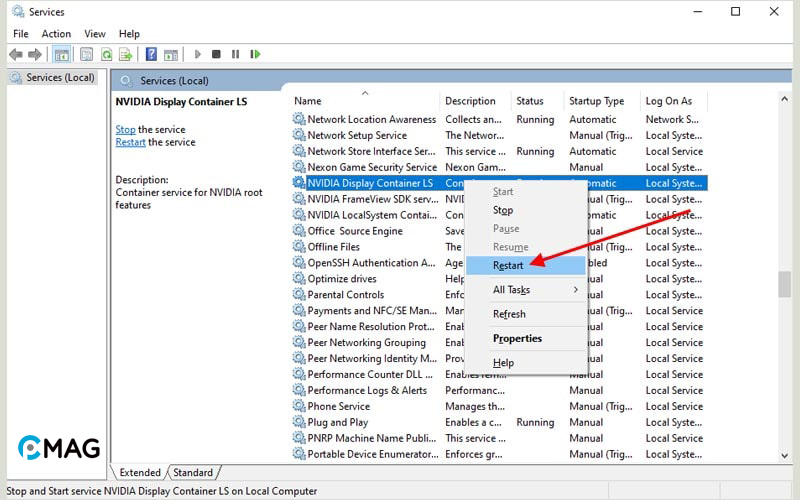This screenshot has width=800, height=500.
Task: Select Portable Device Enumerator row
Action: [499, 454]
